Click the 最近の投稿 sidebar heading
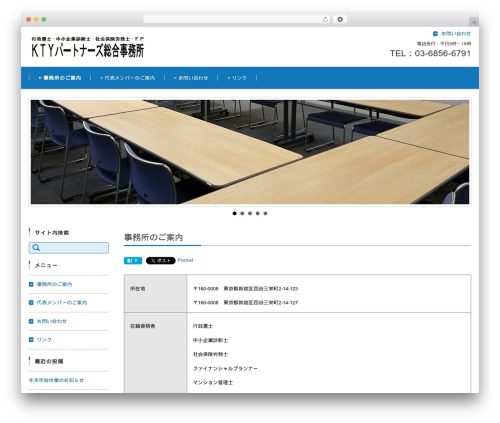The image size is (500, 423). click(x=49, y=361)
